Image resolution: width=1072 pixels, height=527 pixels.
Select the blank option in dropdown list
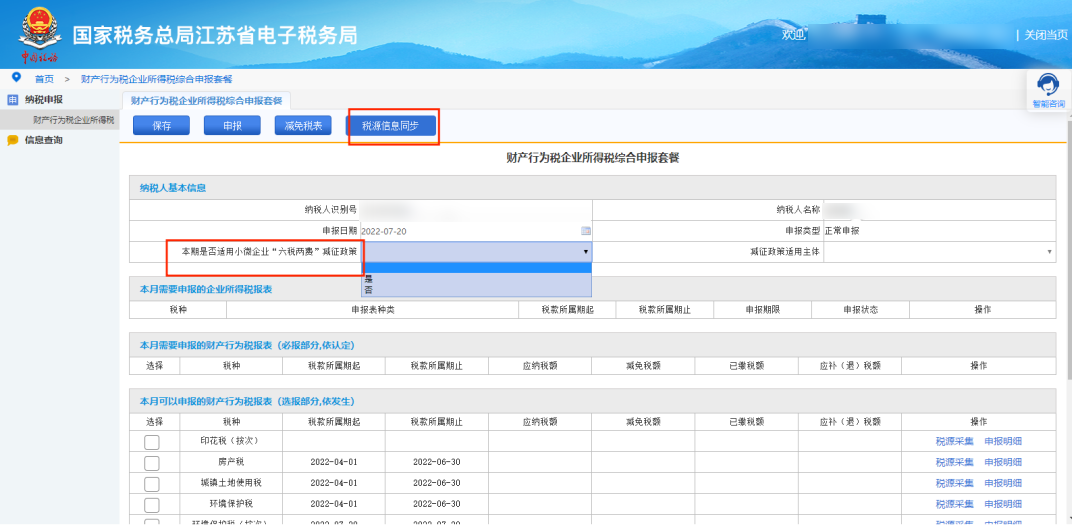point(477,268)
